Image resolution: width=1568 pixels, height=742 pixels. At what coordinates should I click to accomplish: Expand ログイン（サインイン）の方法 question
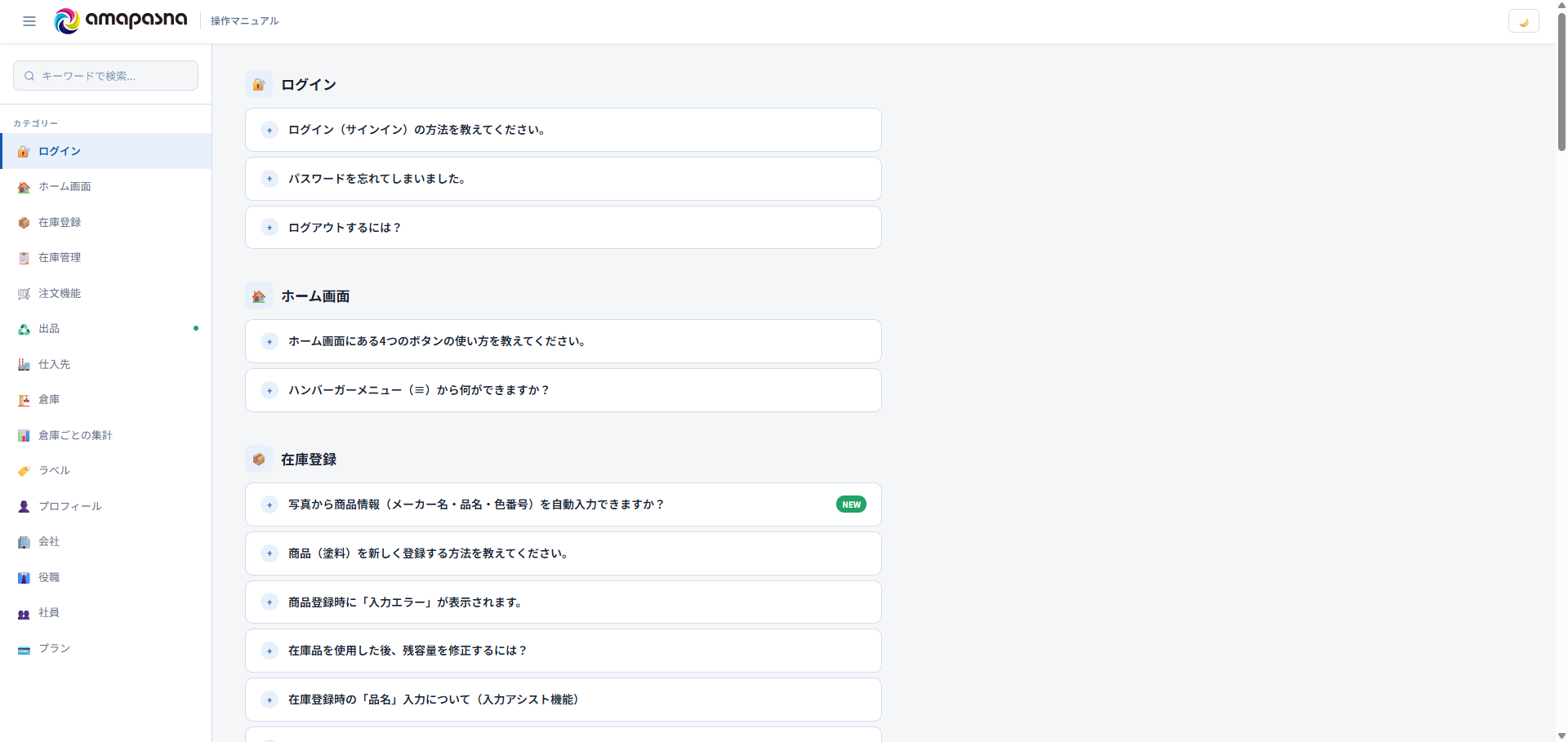click(563, 130)
